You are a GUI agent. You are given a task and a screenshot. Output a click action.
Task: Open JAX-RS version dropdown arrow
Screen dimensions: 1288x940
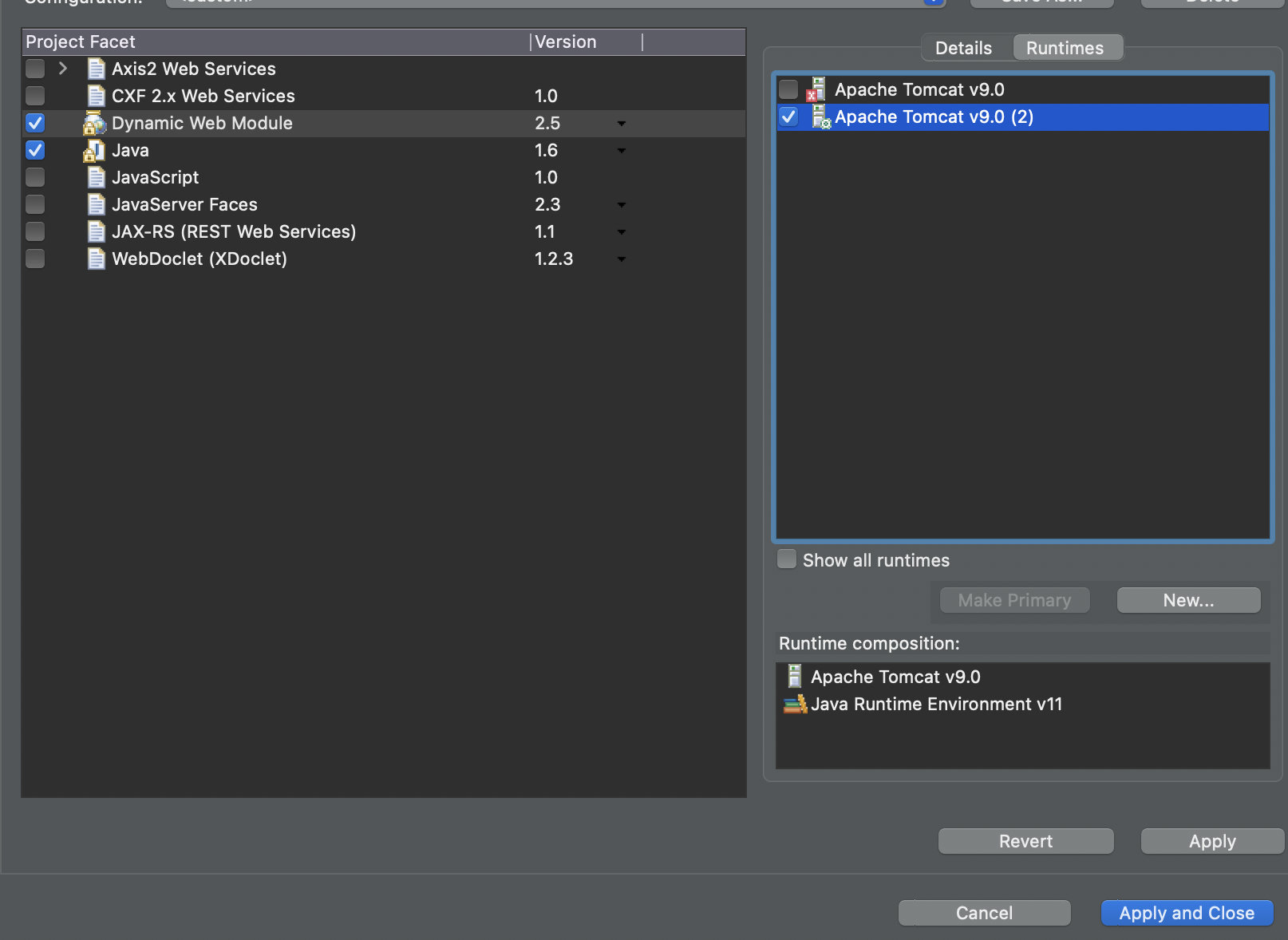(x=622, y=232)
